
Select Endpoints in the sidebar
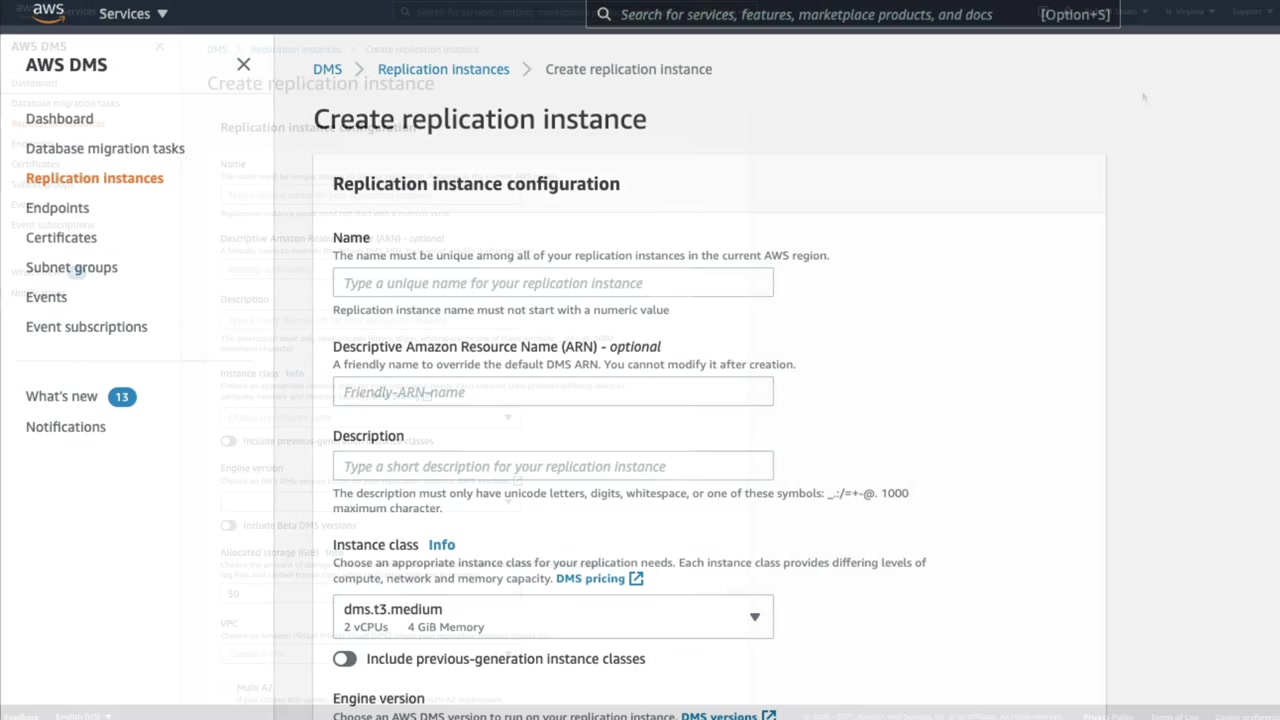pyautogui.click(x=57, y=208)
